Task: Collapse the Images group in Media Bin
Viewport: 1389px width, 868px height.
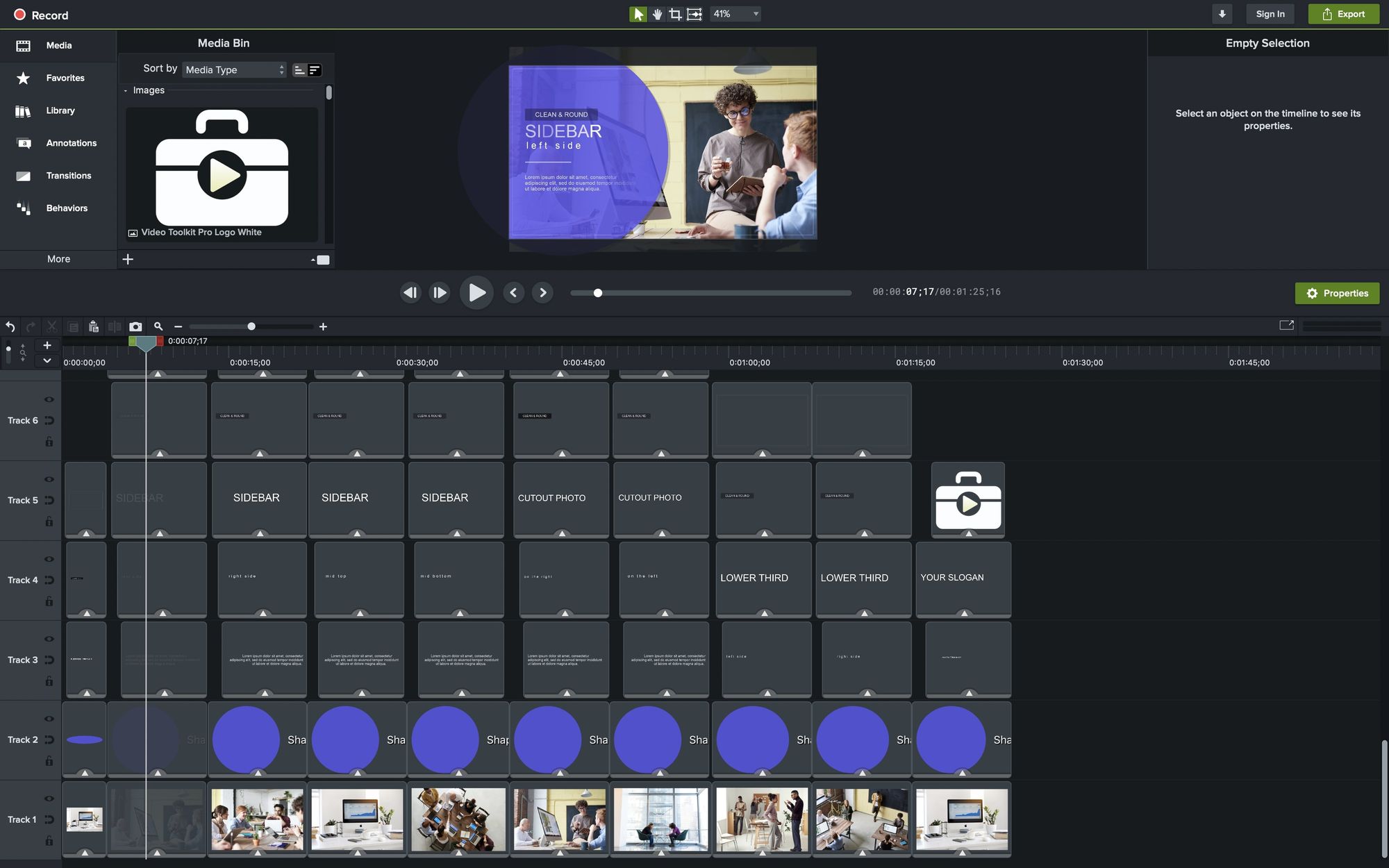Action: pos(126,90)
